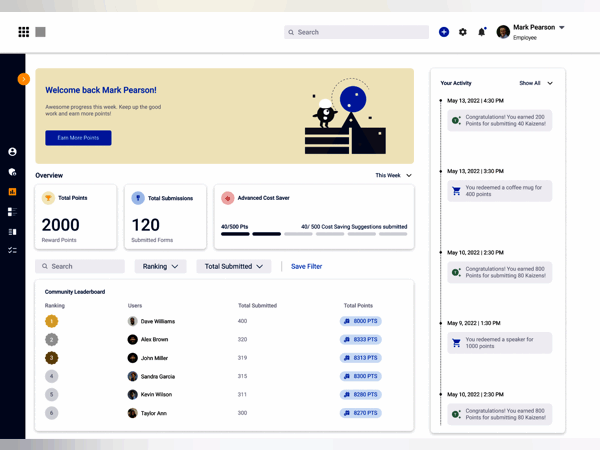This screenshot has height=450, width=600.
Task: Open profile icon in left sidebar
Action: (13, 152)
